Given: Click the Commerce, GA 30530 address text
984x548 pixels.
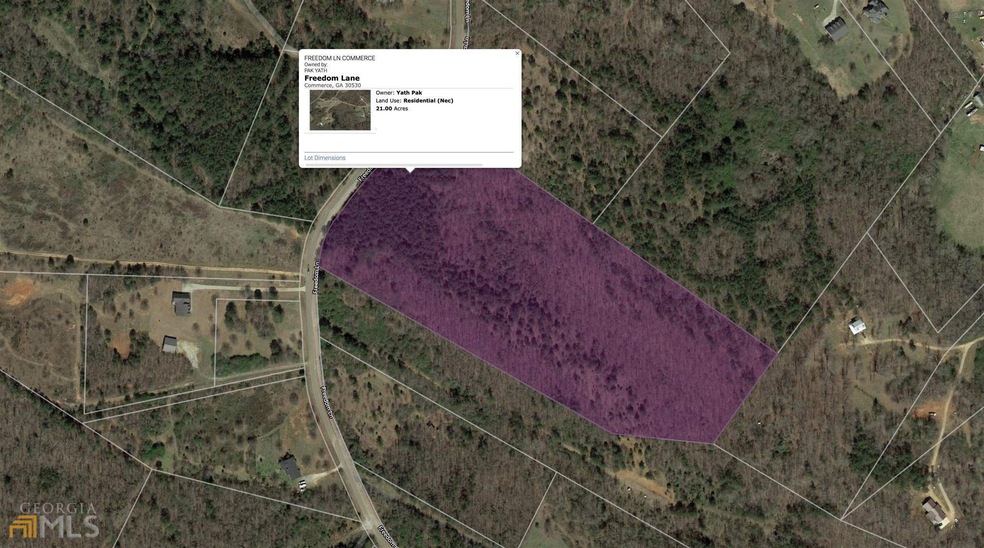Looking at the screenshot, I should [x=333, y=85].
